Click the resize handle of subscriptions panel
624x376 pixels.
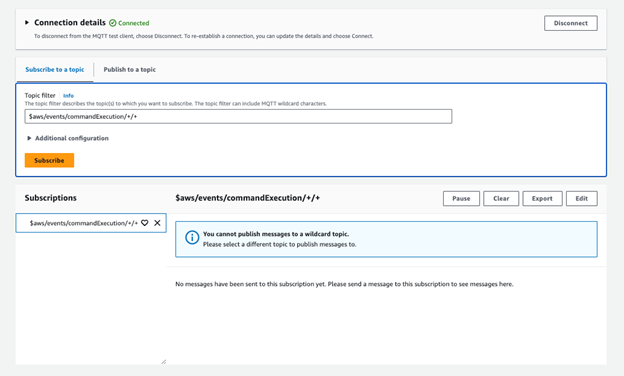click(x=163, y=361)
